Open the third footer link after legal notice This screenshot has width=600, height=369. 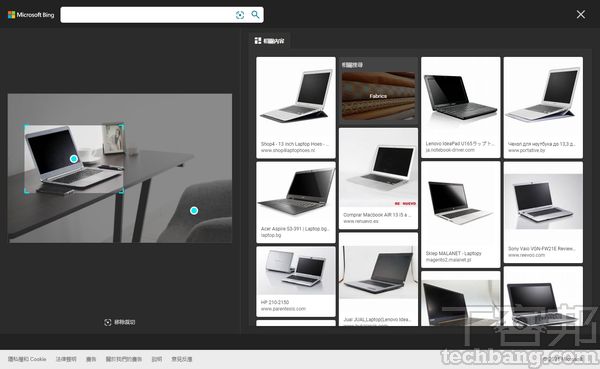pyautogui.click(x=91, y=359)
